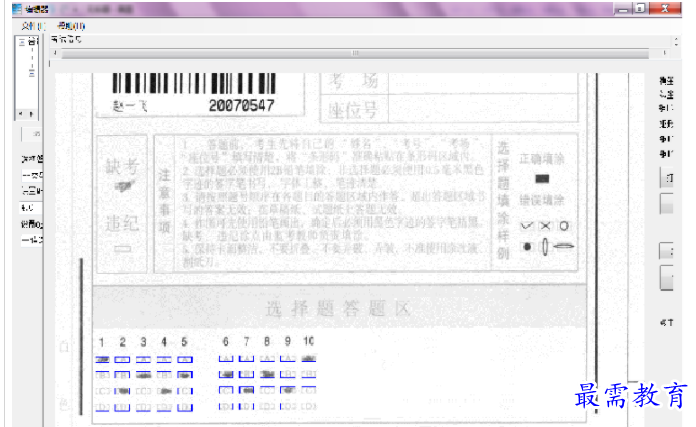
Task: Select option C bubble for question 2
Action: click(x=122, y=391)
